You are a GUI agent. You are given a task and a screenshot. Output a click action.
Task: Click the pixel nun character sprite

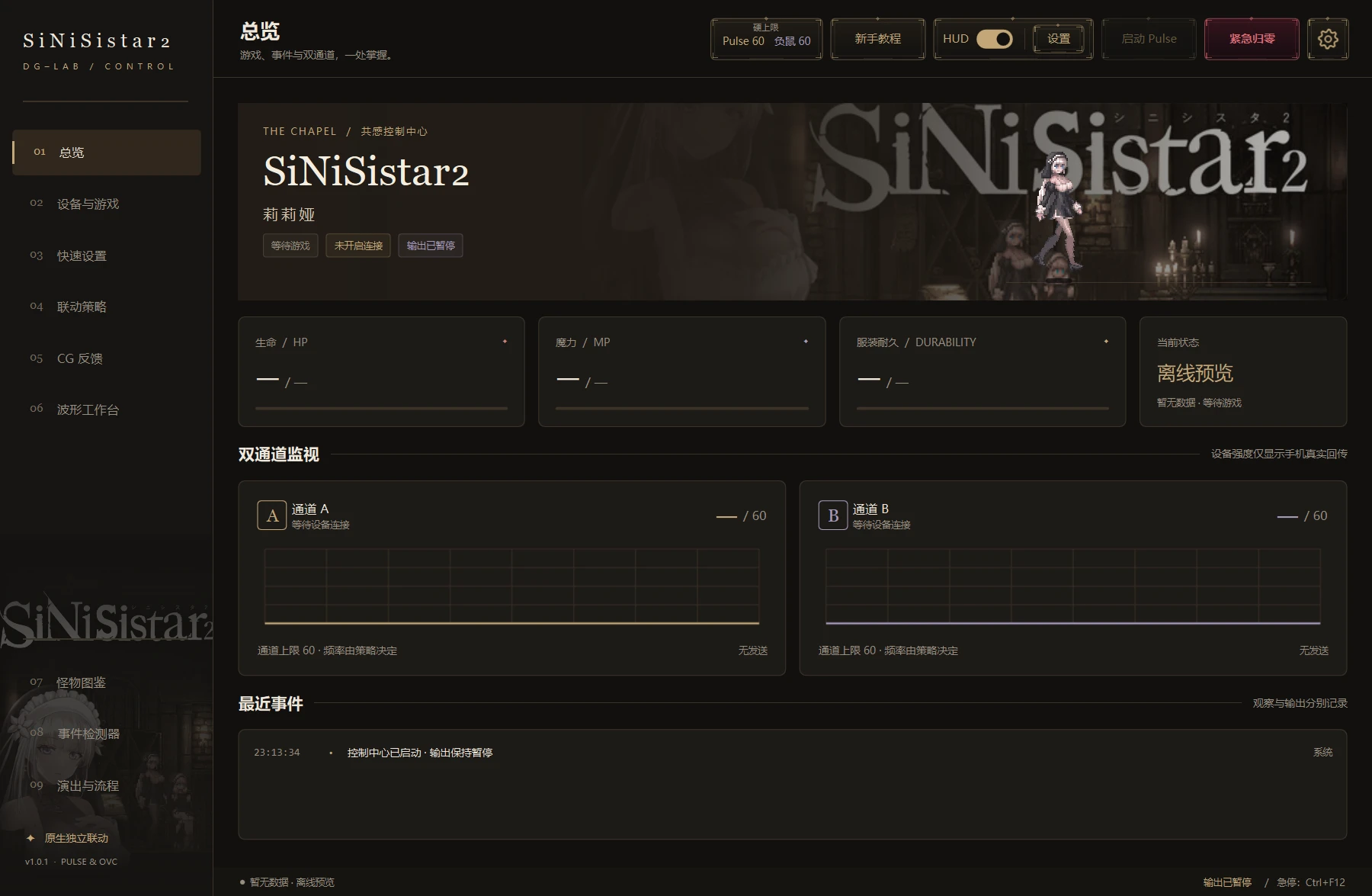[1059, 210]
